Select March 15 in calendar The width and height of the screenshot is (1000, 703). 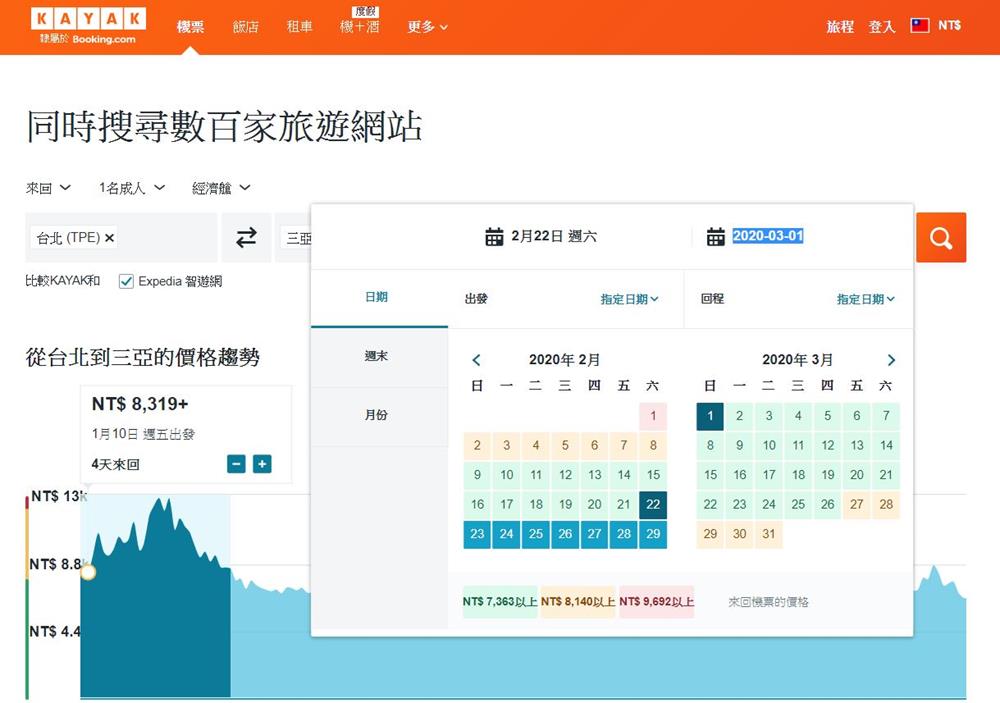click(710, 475)
